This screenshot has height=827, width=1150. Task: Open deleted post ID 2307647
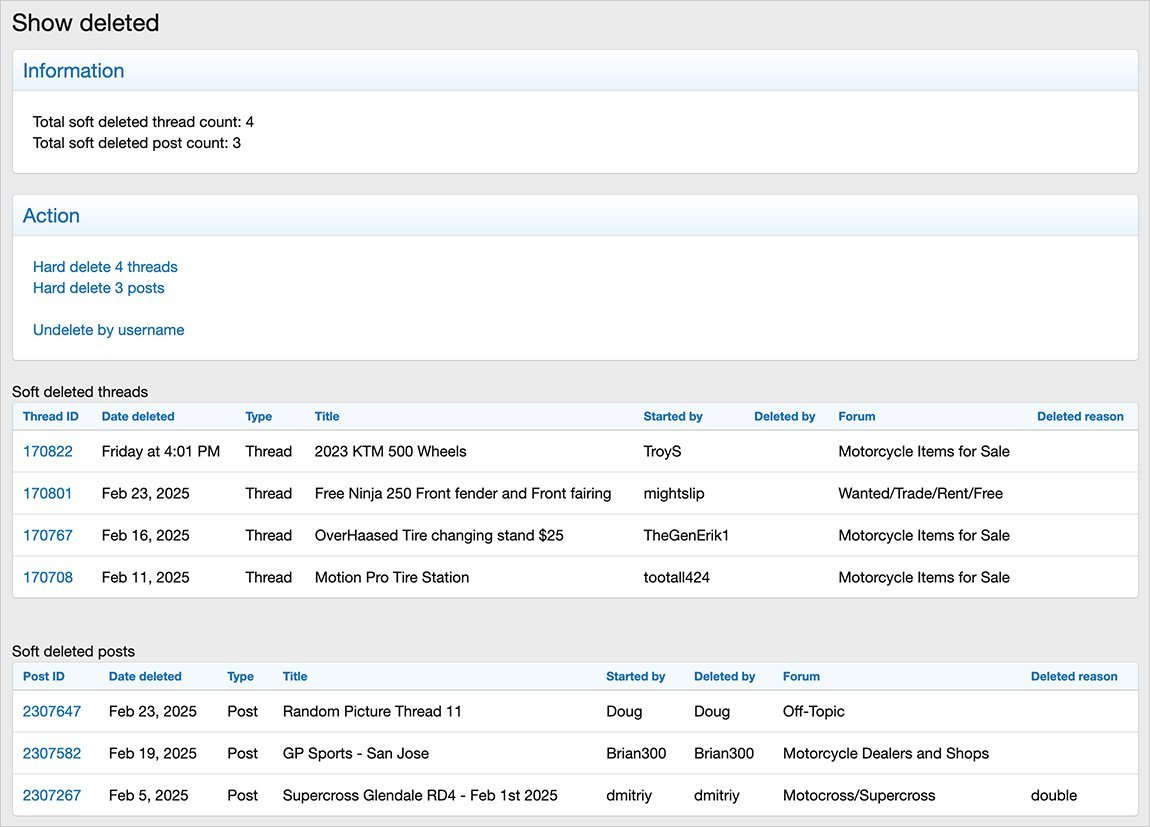coord(52,711)
